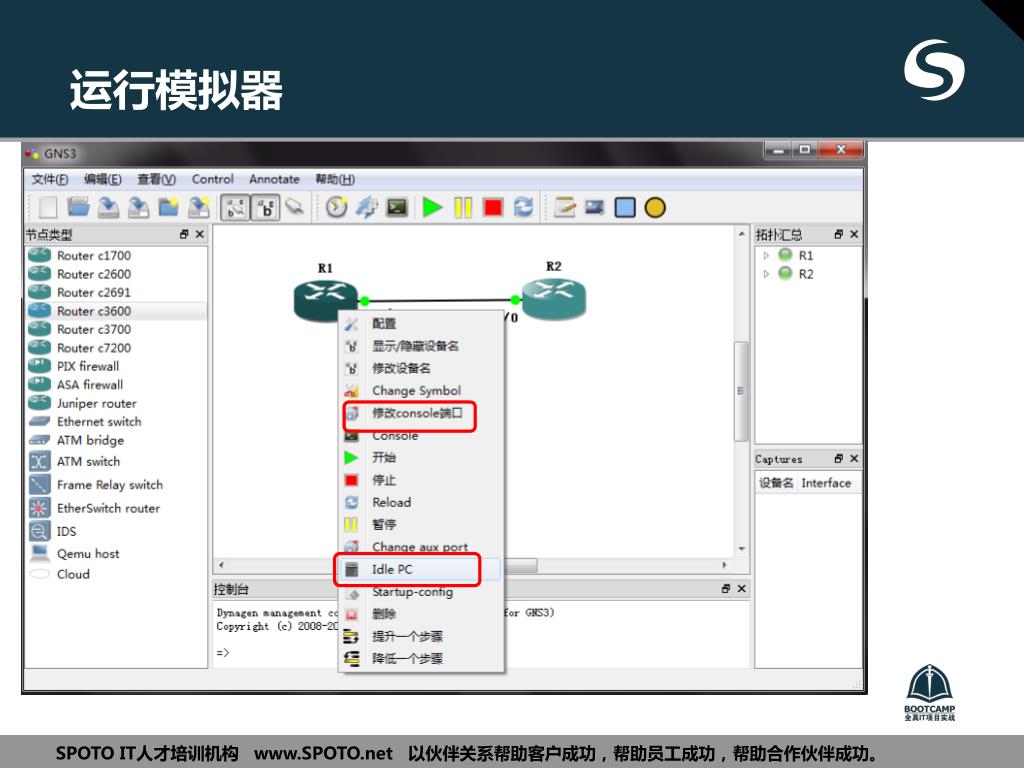Choose 开始 in the context menu
This screenshot has height=768, width=1024.
422,458
